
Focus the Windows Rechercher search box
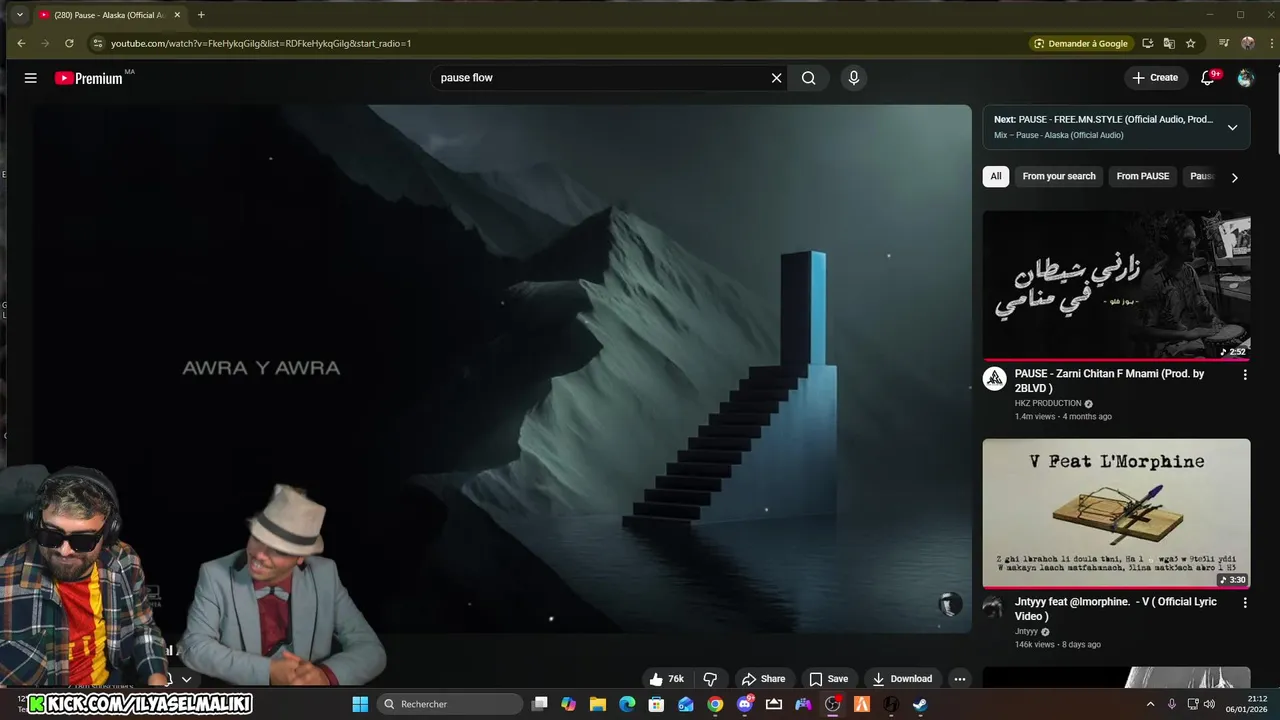click(x=450, y=704)
